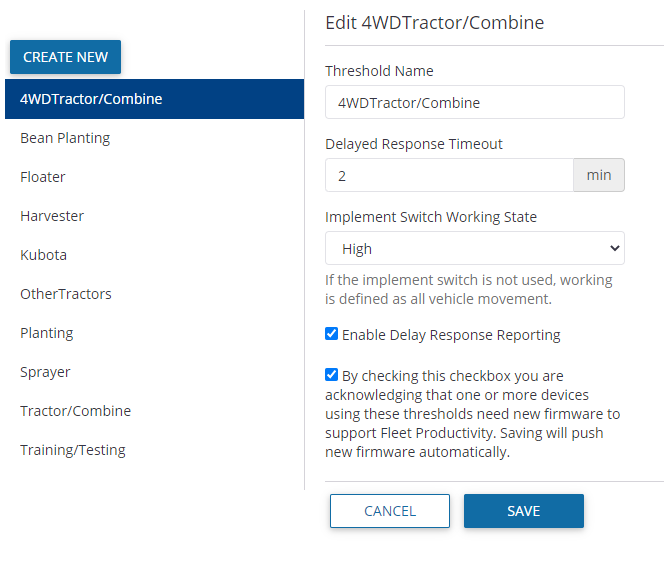
Task: Uncheck the firmware acknowledgment checkbox
Action: pyautogui.click(x=332, y=375)
